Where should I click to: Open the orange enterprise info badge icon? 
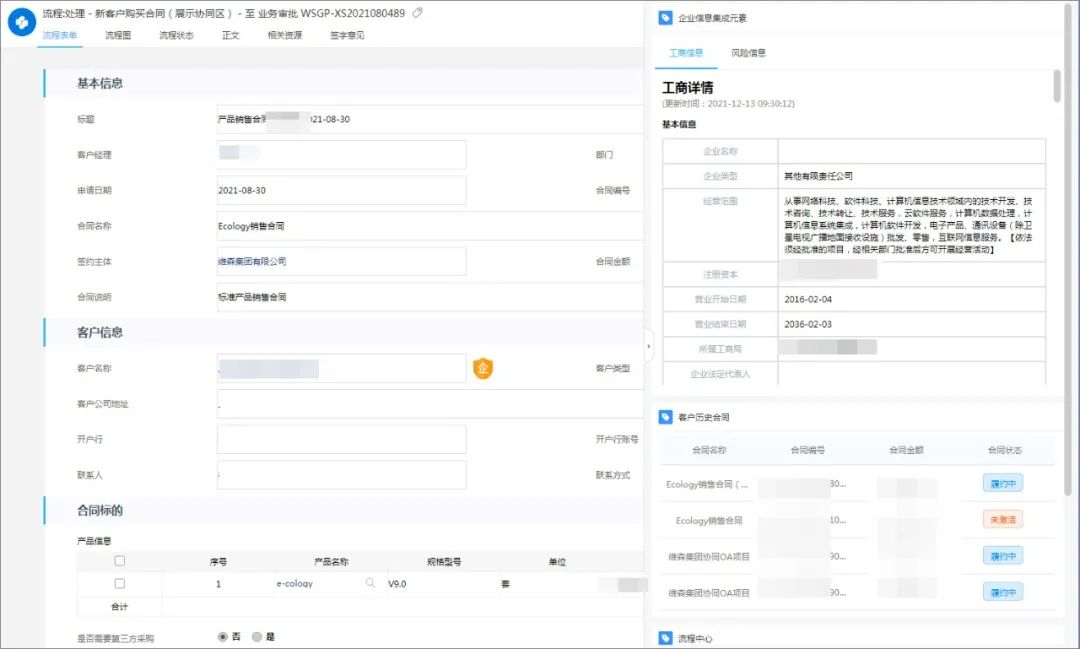[483, 368]
